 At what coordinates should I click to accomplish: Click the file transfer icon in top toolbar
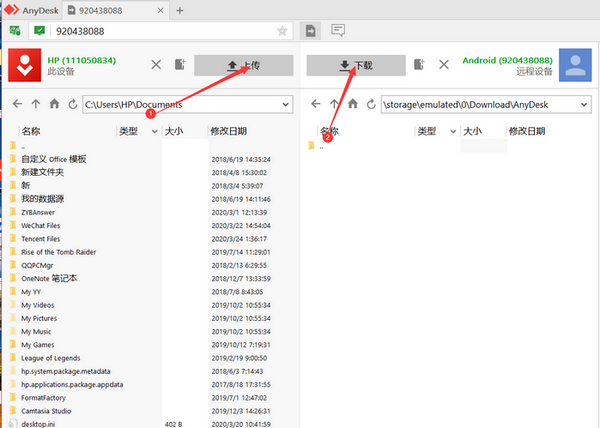pos(310,31)
